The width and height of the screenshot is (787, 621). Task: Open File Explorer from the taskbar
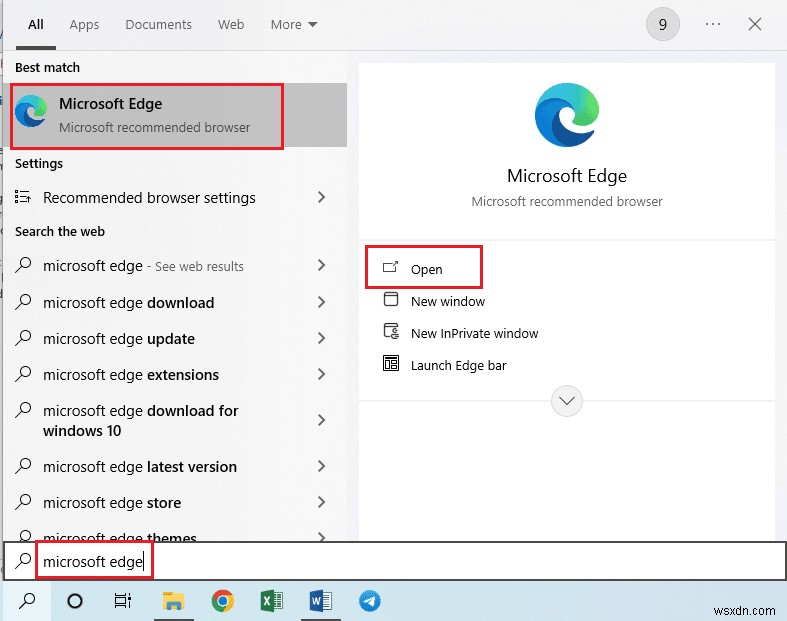[173, 600]
